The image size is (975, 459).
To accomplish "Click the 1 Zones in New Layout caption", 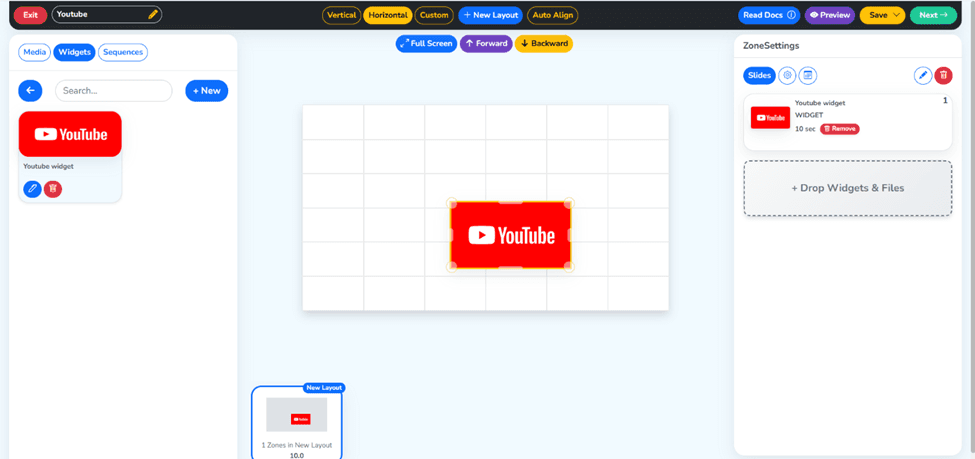I will click(296, 445).
